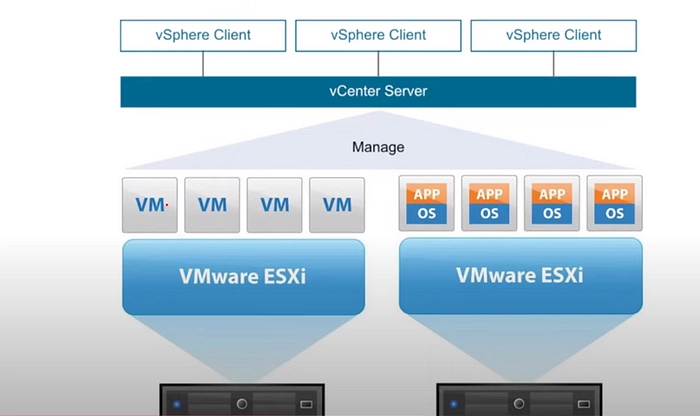This screenshot has height=416, width=700.
Task: Select the first APP/OS icon
Action: tap(426, 204)
